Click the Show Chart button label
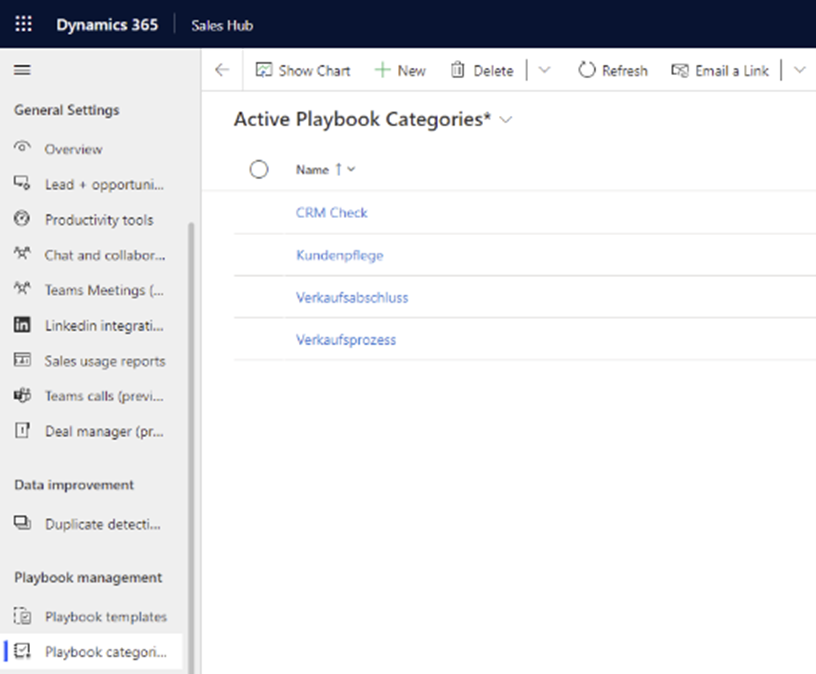Screen dimensions: 816x674 tap(314, 70)
